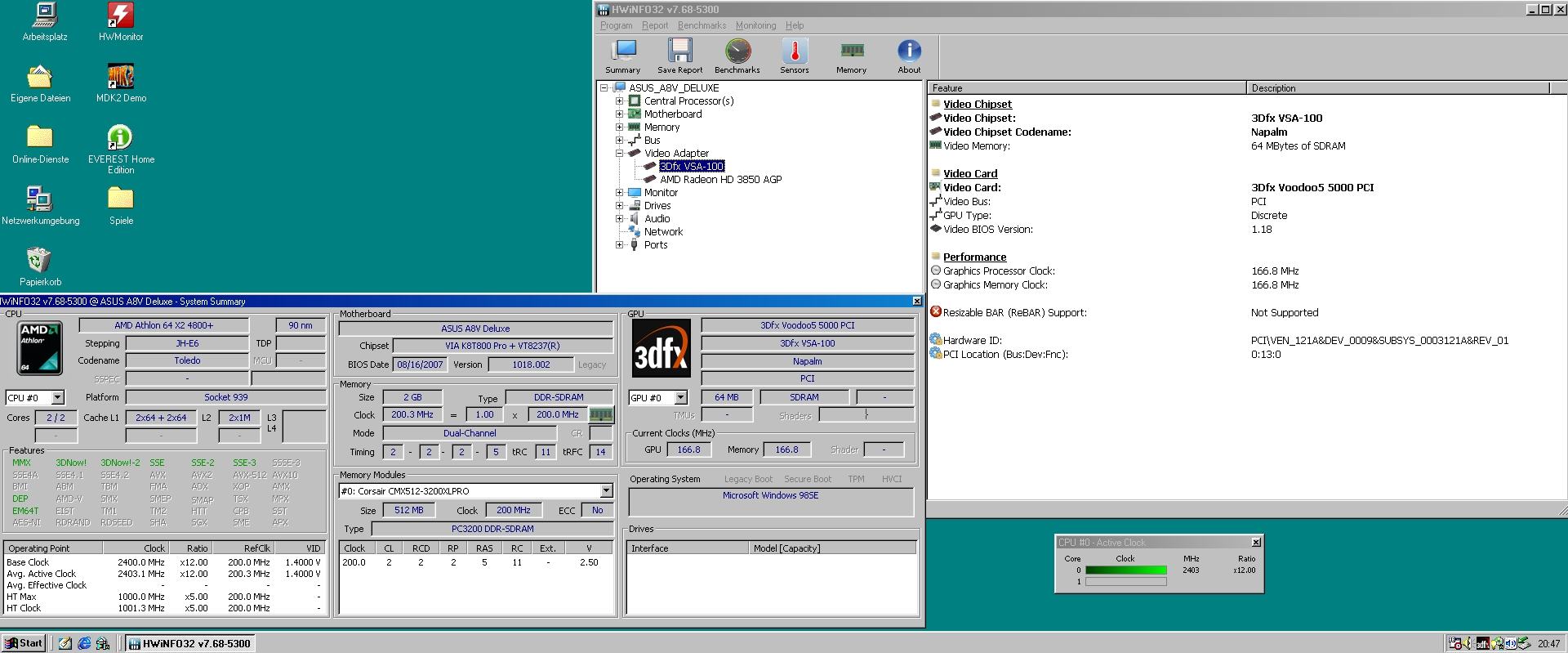
Task: Launch EVEREST Home Edition shortcut
Action: click(x=121, y=150)
